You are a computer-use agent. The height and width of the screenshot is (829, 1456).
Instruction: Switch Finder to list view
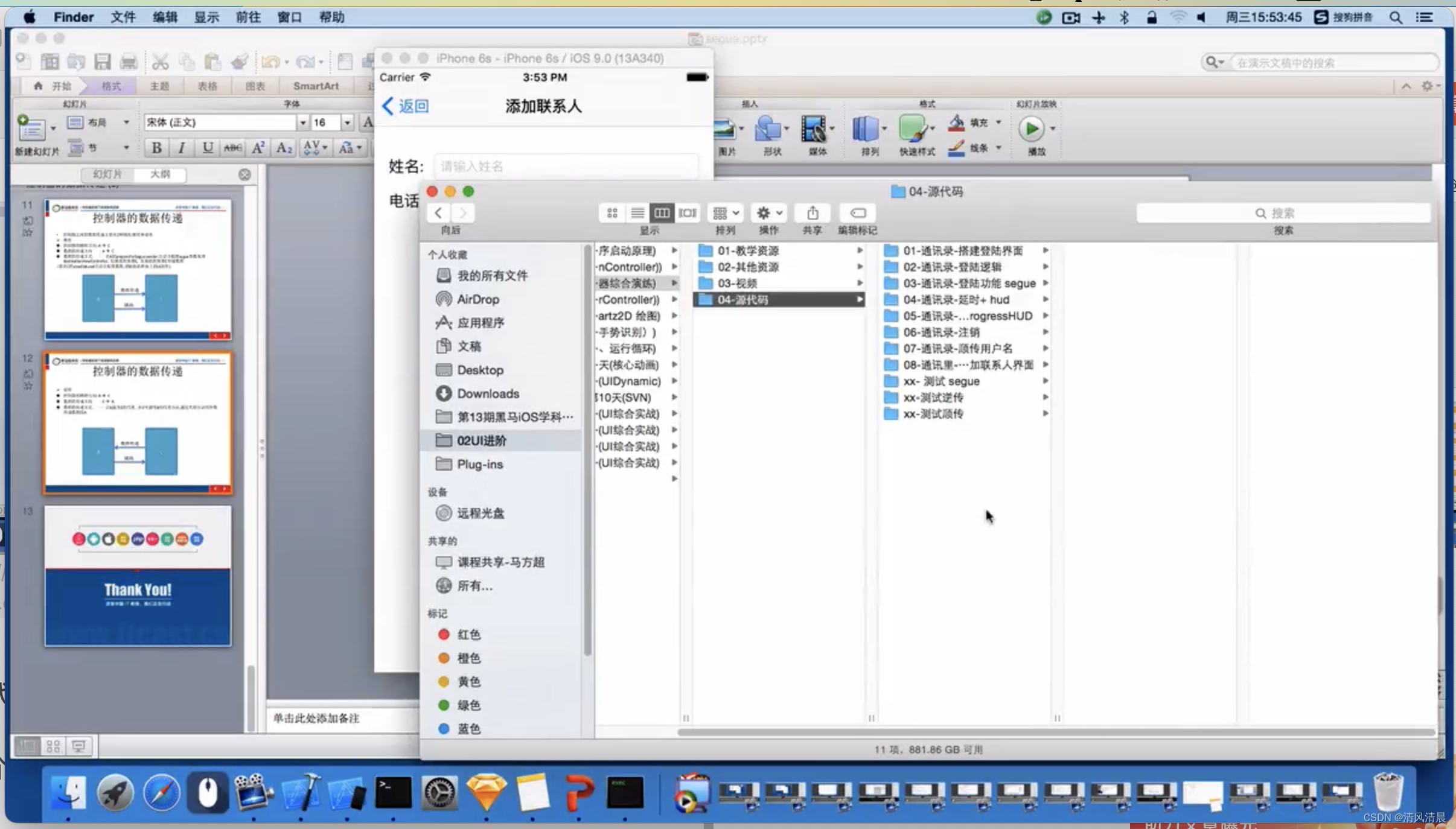point(637,213)
